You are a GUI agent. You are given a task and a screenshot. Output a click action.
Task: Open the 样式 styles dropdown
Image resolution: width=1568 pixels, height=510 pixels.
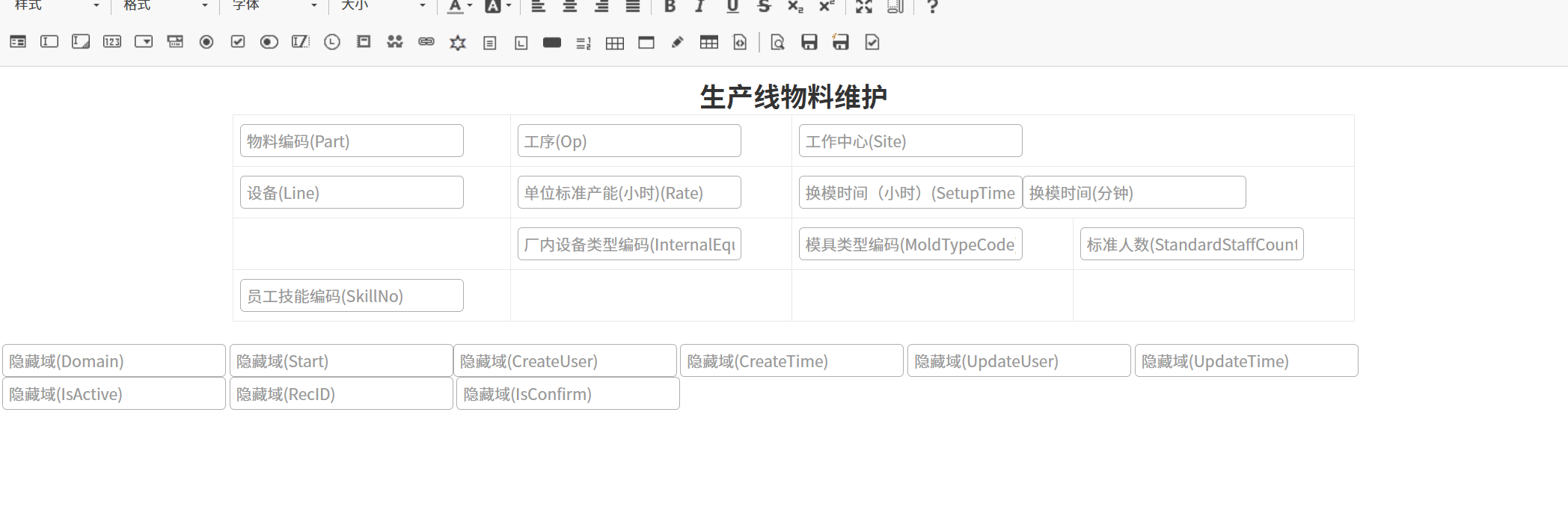tap(57, 6)
